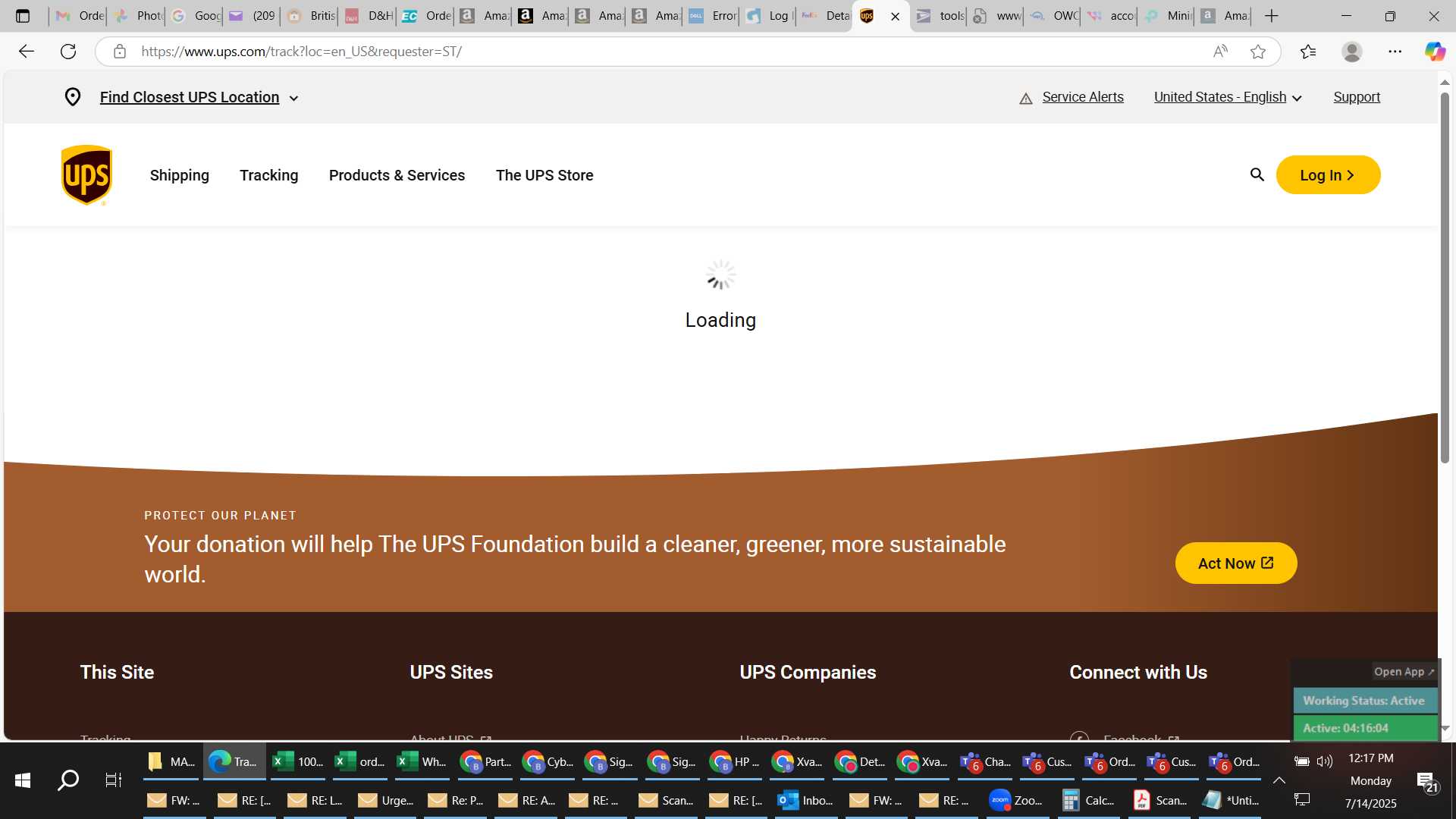1456x819 pixels.
Task: Open the 100... Excel workbook in taskbar
Action: click(298, 762)
